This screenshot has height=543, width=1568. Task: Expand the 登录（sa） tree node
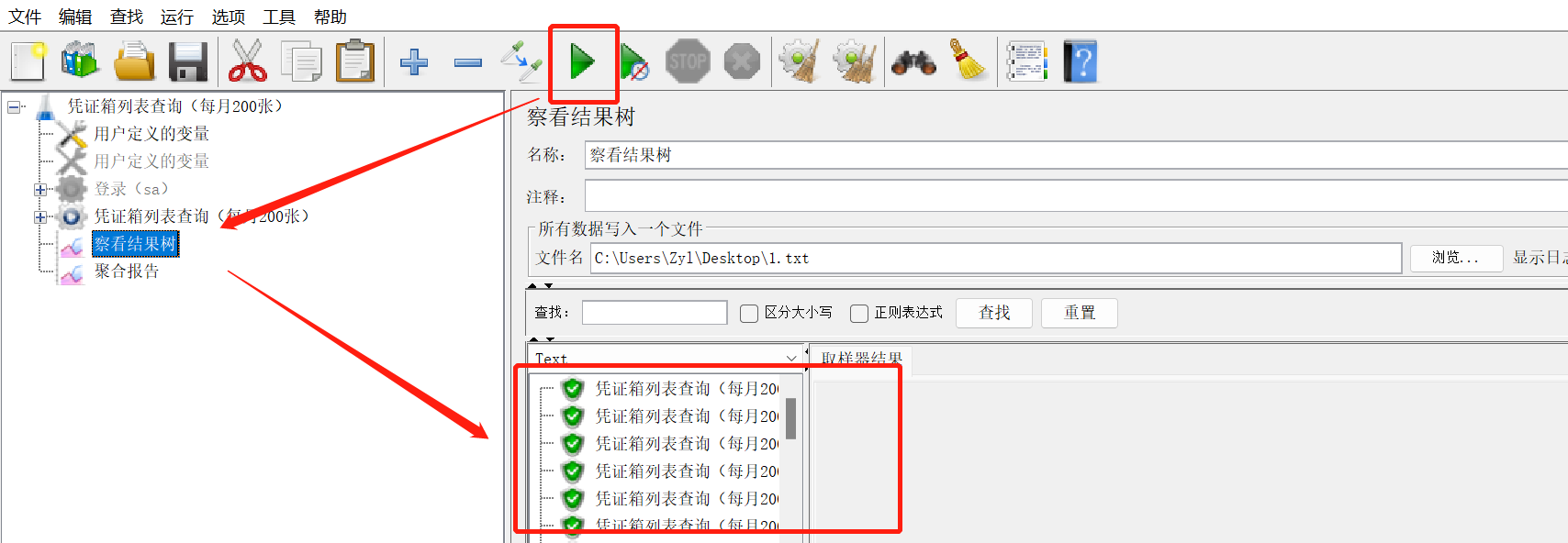click(x=40, y=190)
